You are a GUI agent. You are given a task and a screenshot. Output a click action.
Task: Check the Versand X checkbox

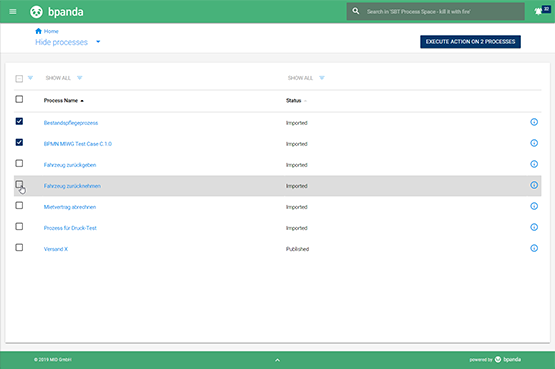tap(19, 248)
